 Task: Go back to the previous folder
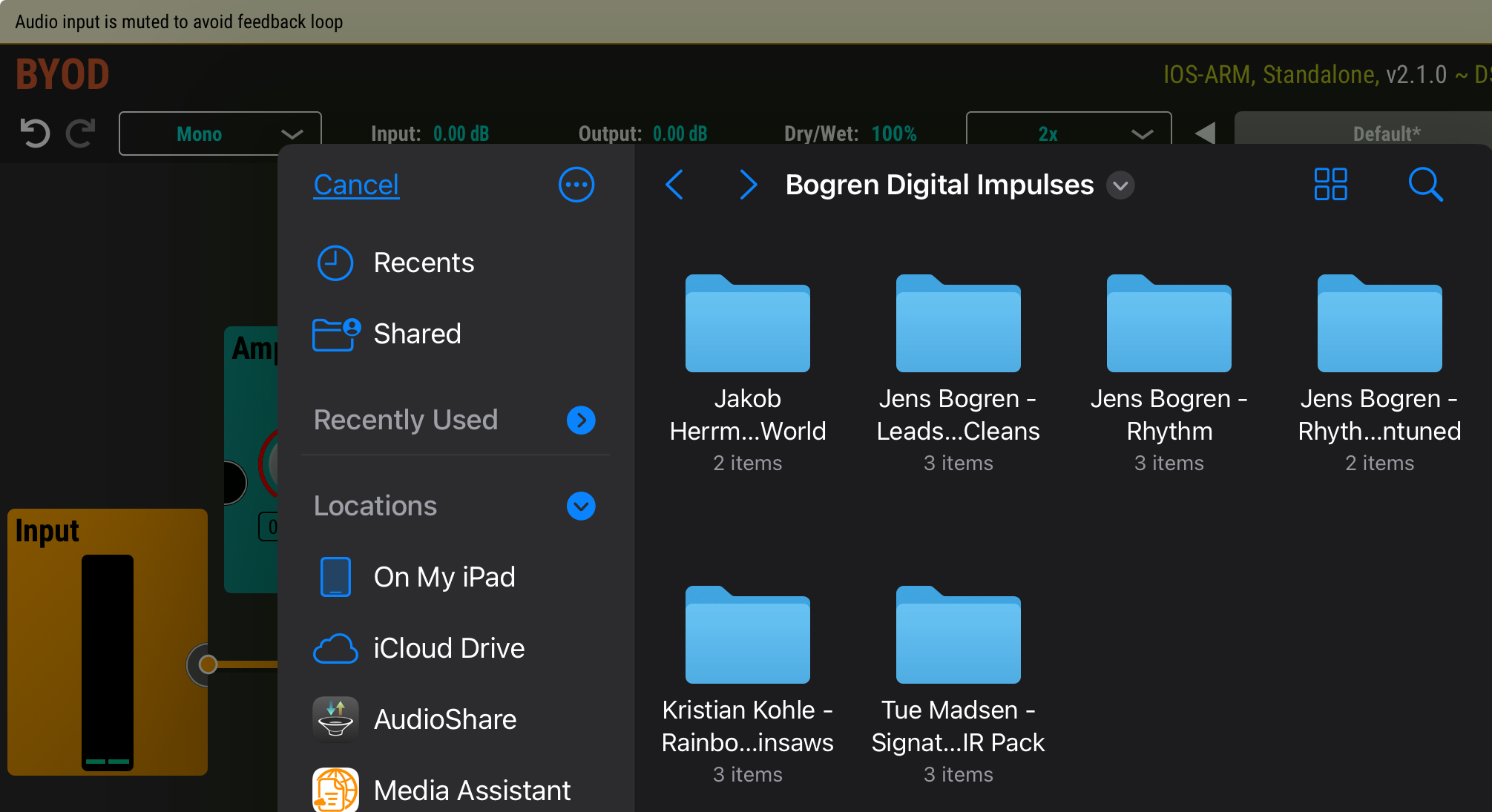(674, 185)
